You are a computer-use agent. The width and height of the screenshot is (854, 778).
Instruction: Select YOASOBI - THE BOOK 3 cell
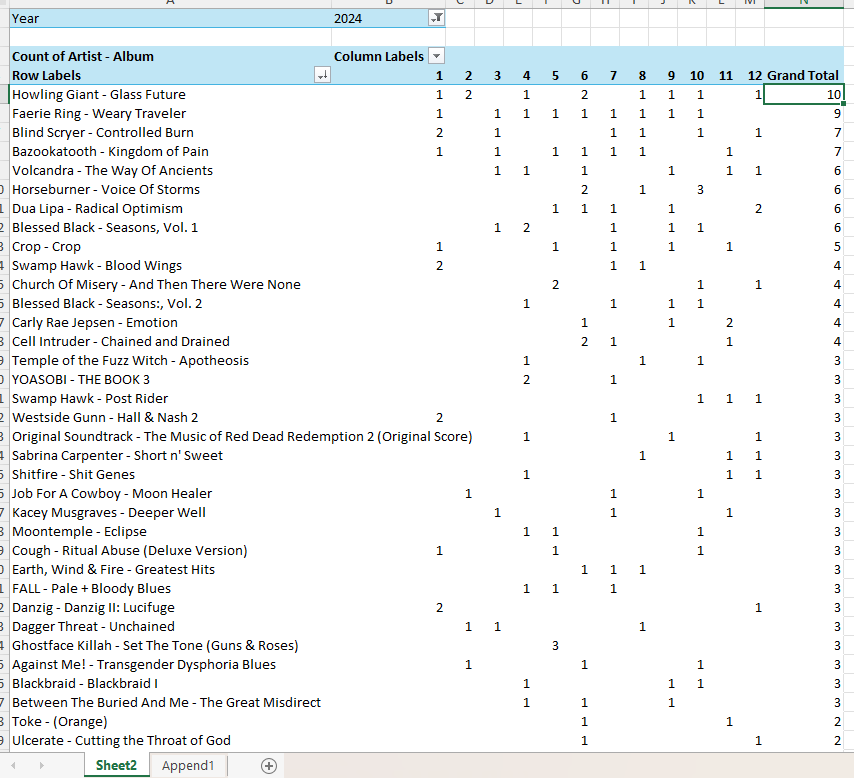tap(170, 379)
